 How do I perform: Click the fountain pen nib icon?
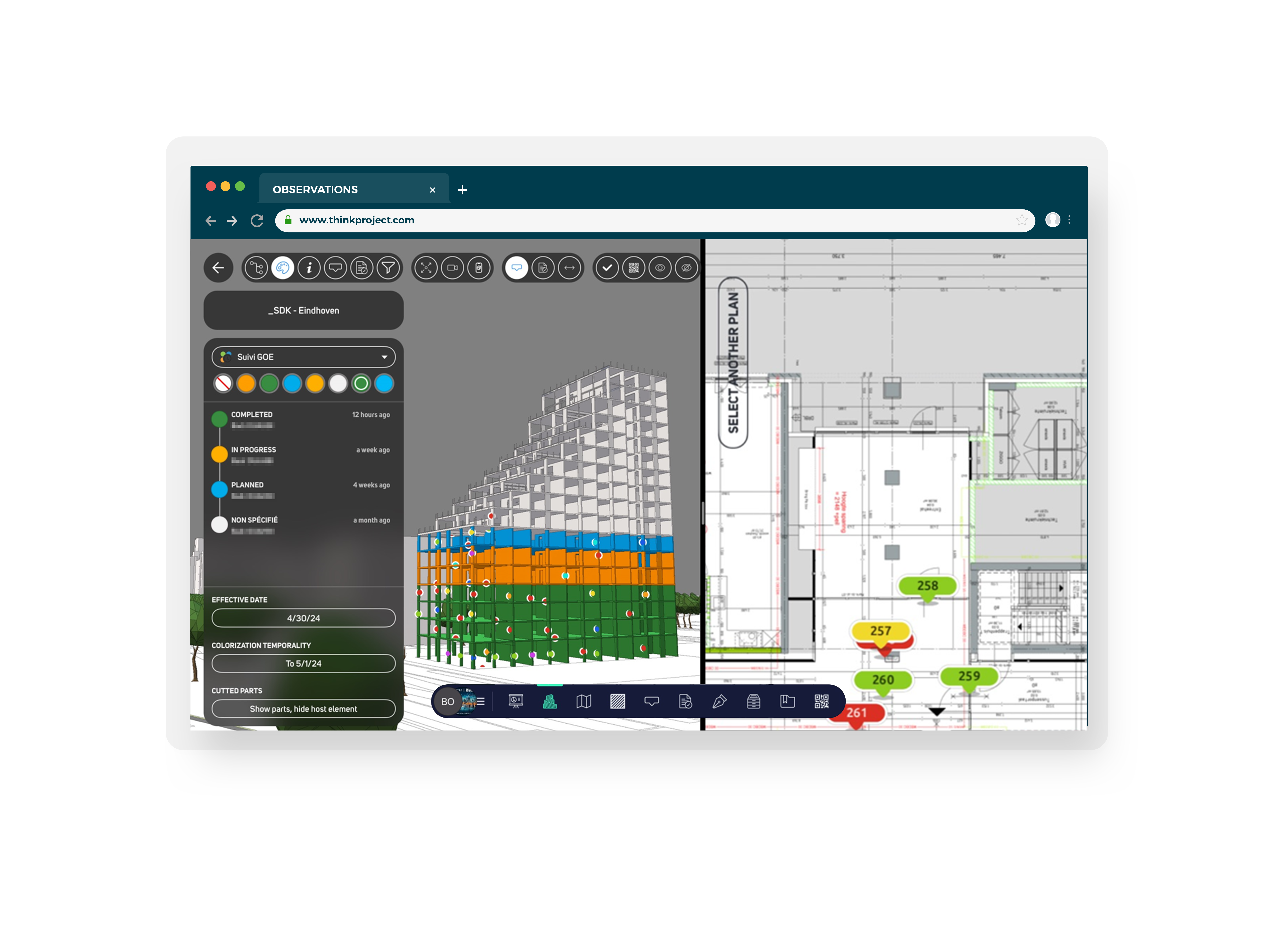tap(719, 701)
